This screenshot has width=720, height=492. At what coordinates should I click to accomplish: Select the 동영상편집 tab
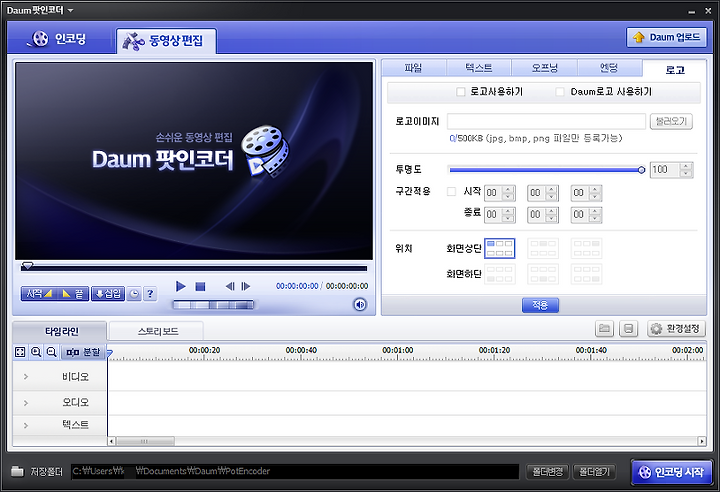166,41
